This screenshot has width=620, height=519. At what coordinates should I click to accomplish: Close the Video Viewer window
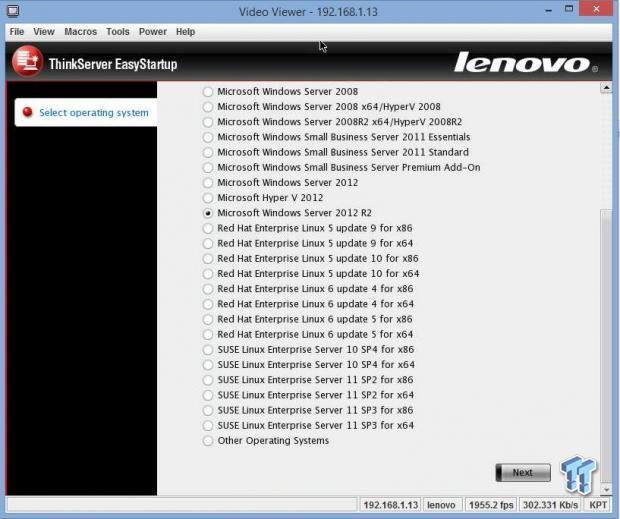tap(596, 9)
